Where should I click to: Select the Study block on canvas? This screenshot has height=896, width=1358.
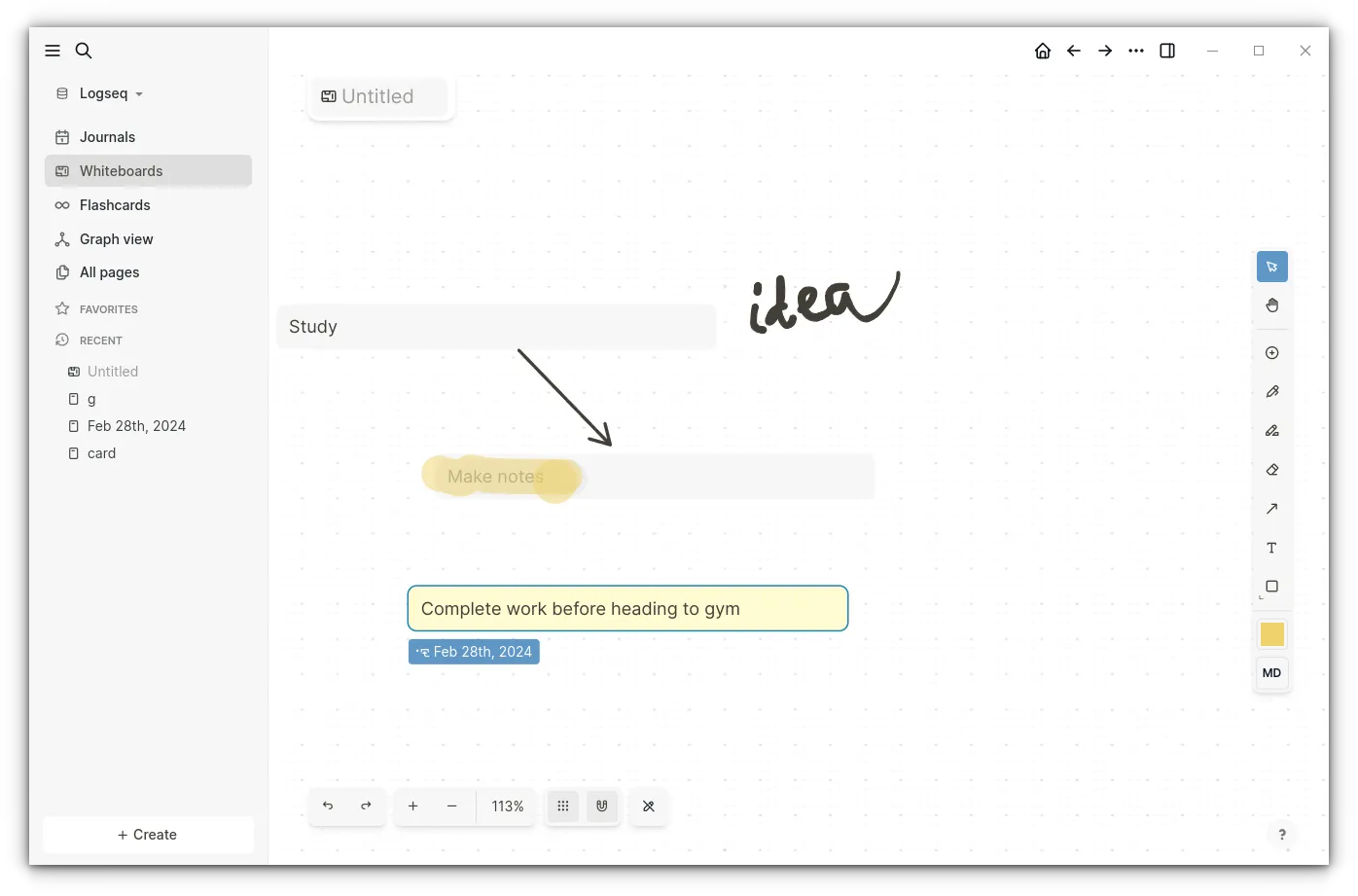pyautogui.click(x=496, y=327)
